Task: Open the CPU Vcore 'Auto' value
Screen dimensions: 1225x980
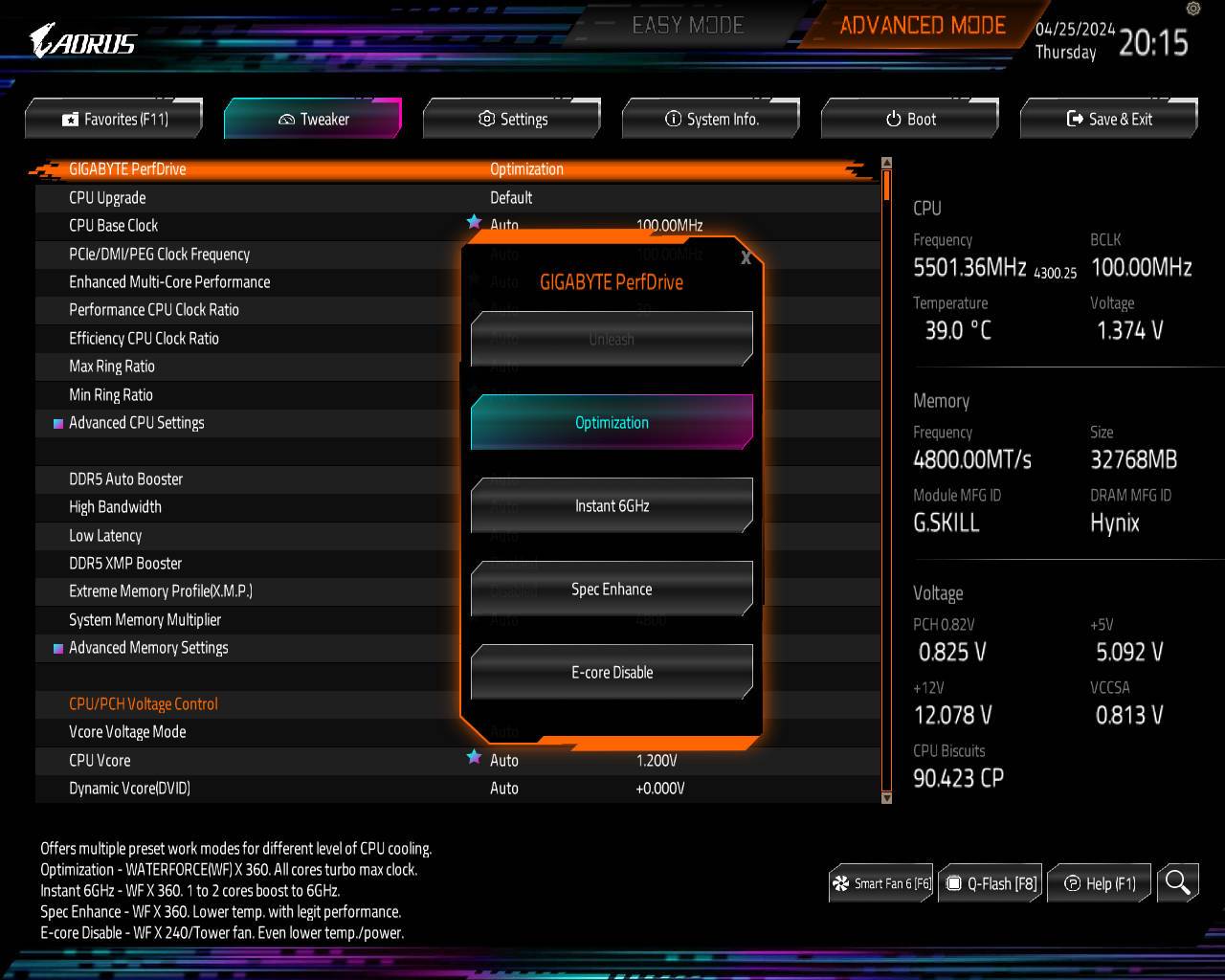Action: pyautogui.click(x=504, y=761)
